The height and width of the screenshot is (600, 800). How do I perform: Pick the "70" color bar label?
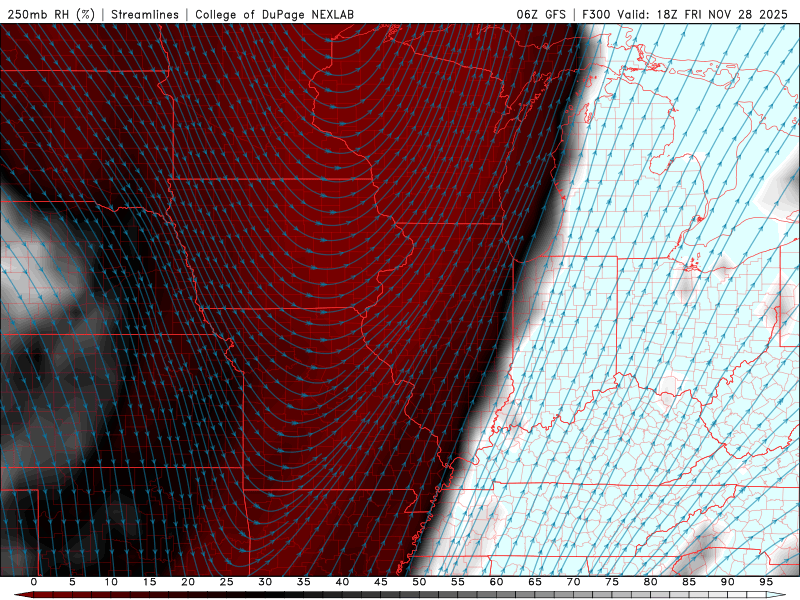[x=573, y=582]
